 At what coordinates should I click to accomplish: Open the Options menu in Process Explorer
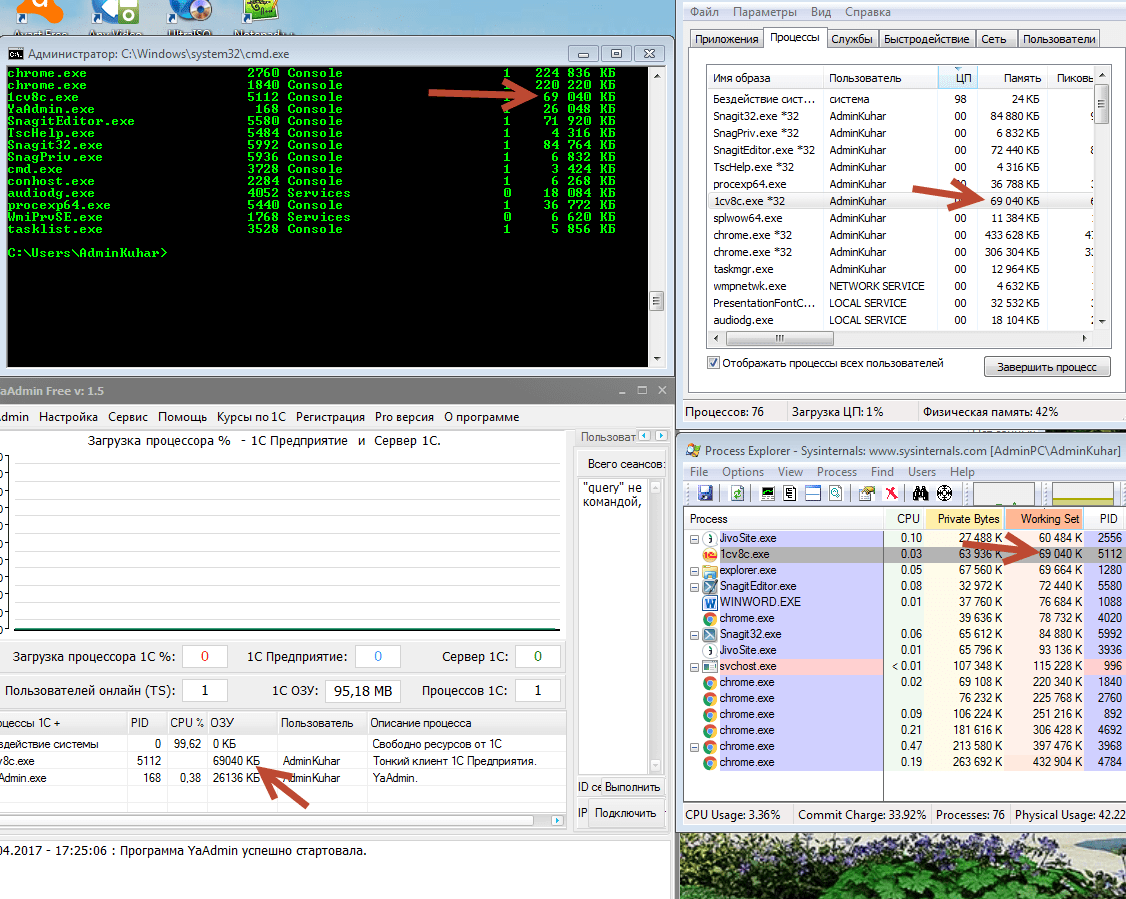click(x=742, y=472)
